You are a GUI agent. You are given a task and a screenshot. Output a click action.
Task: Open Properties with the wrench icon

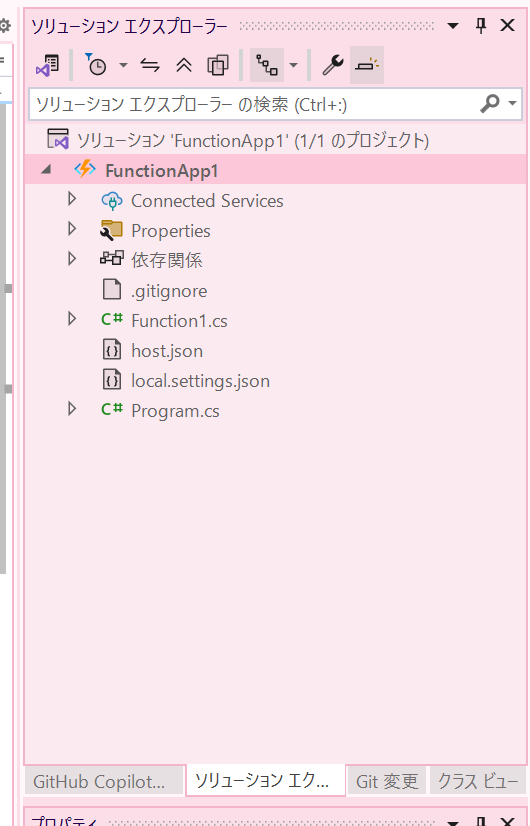click(x=332, y=65)
